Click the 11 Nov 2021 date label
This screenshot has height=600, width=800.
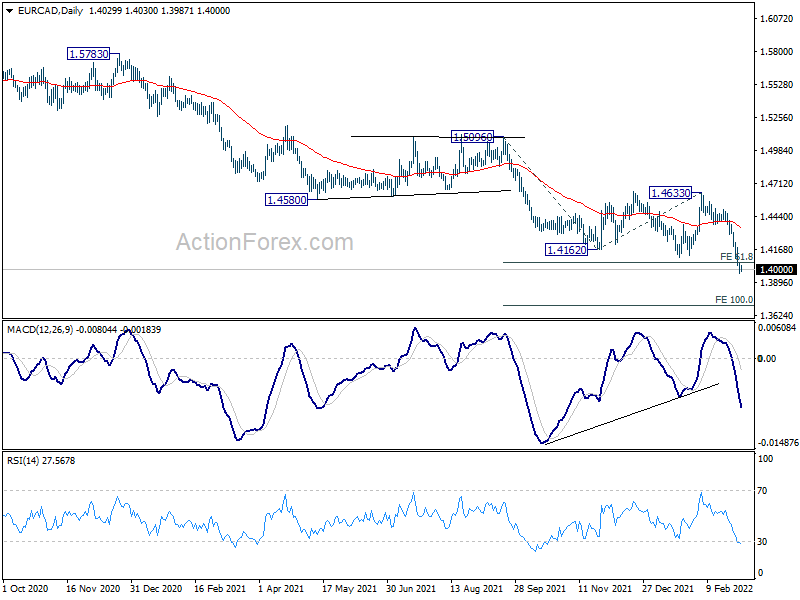pyautogui.click(x=605, y=588)
